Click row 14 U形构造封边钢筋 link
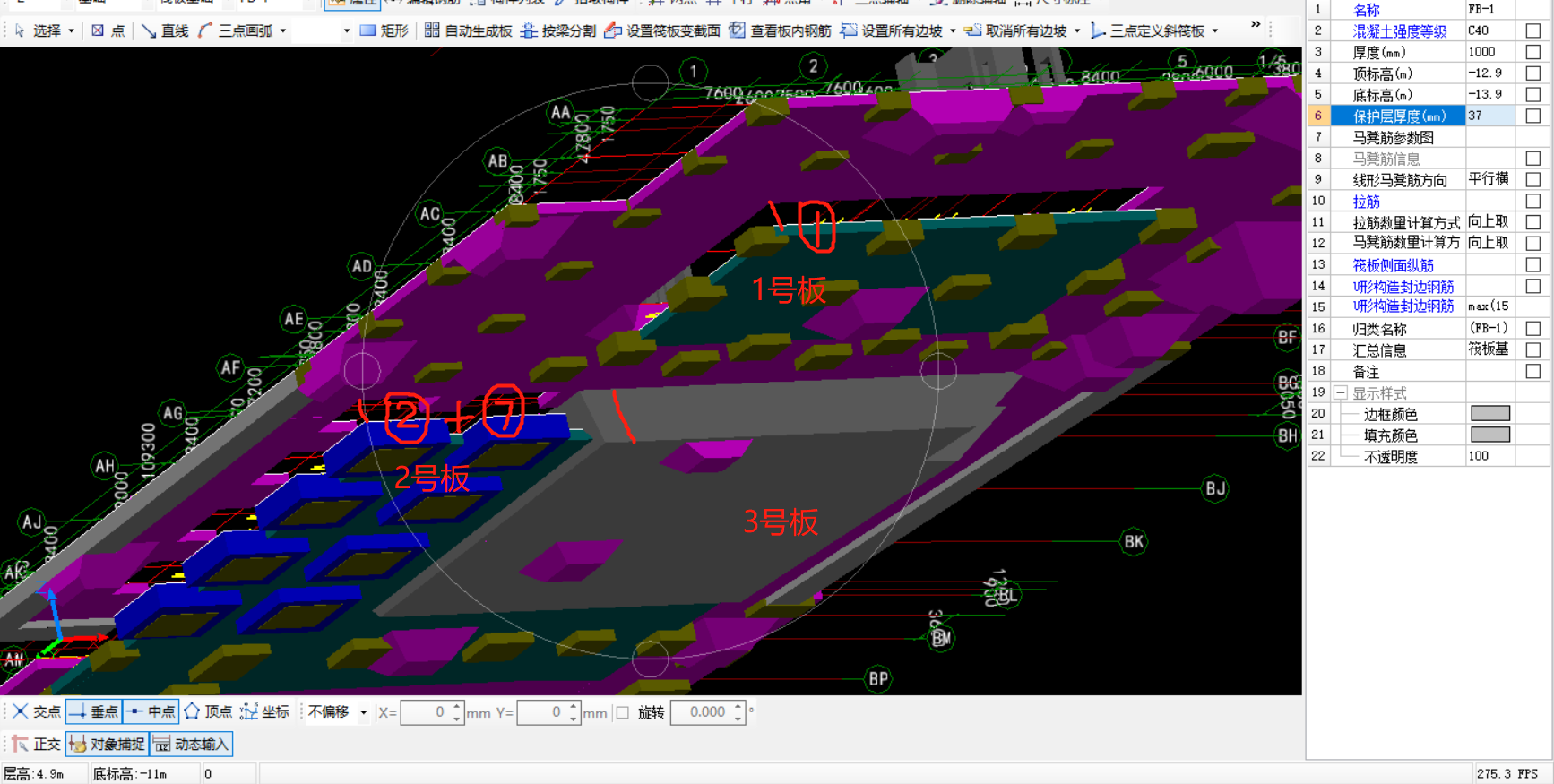This screenshot has height=784, width=1554. (1403, 287)
